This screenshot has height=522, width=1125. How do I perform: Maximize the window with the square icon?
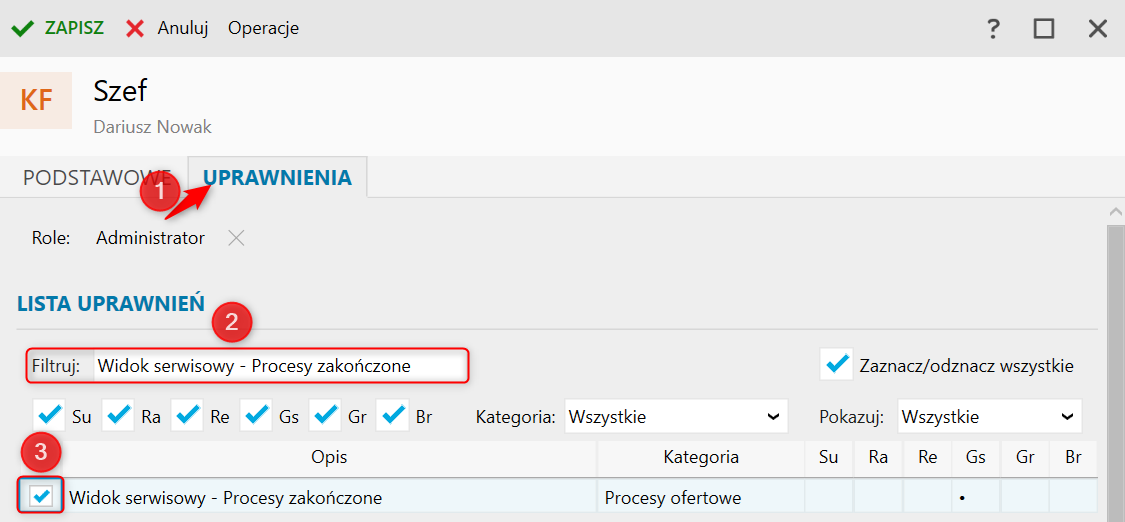coord(1044,28)
